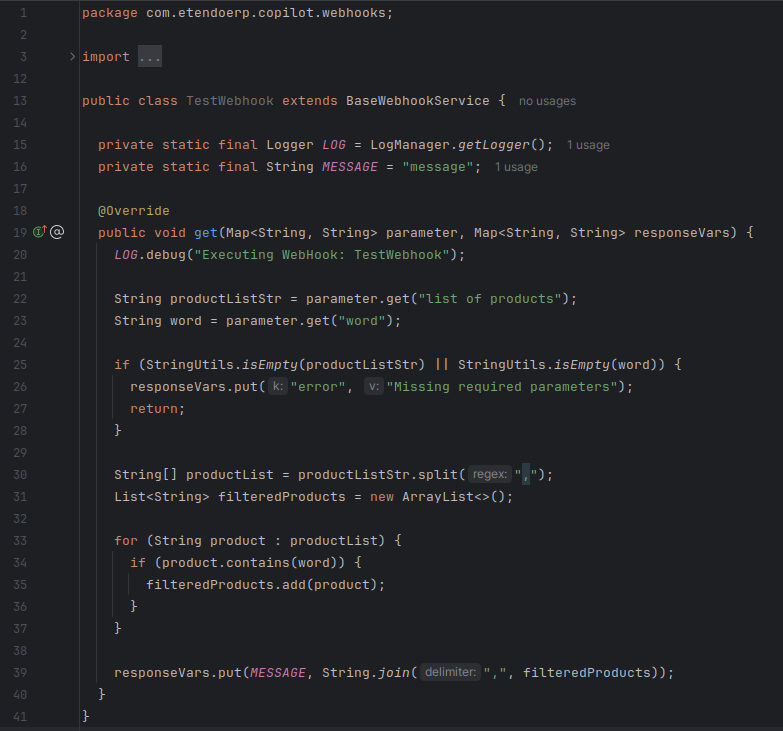Click the first isEmpty call on line 25
783x731 pixels.
[x=270, y=365]
